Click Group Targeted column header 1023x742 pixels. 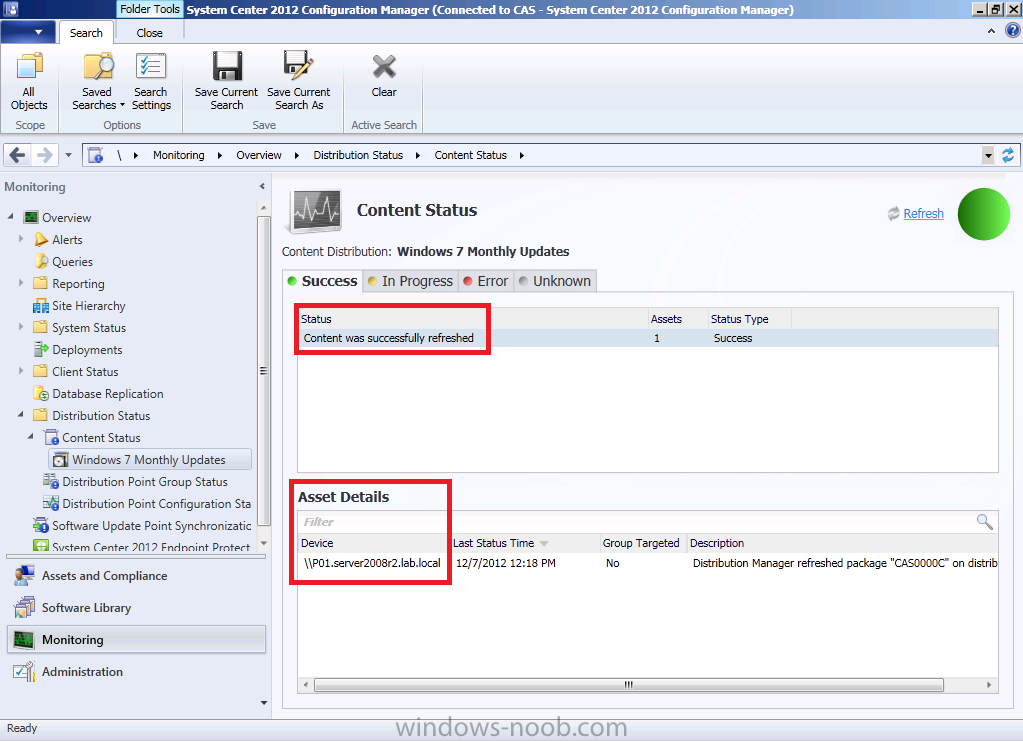point(643,543)
